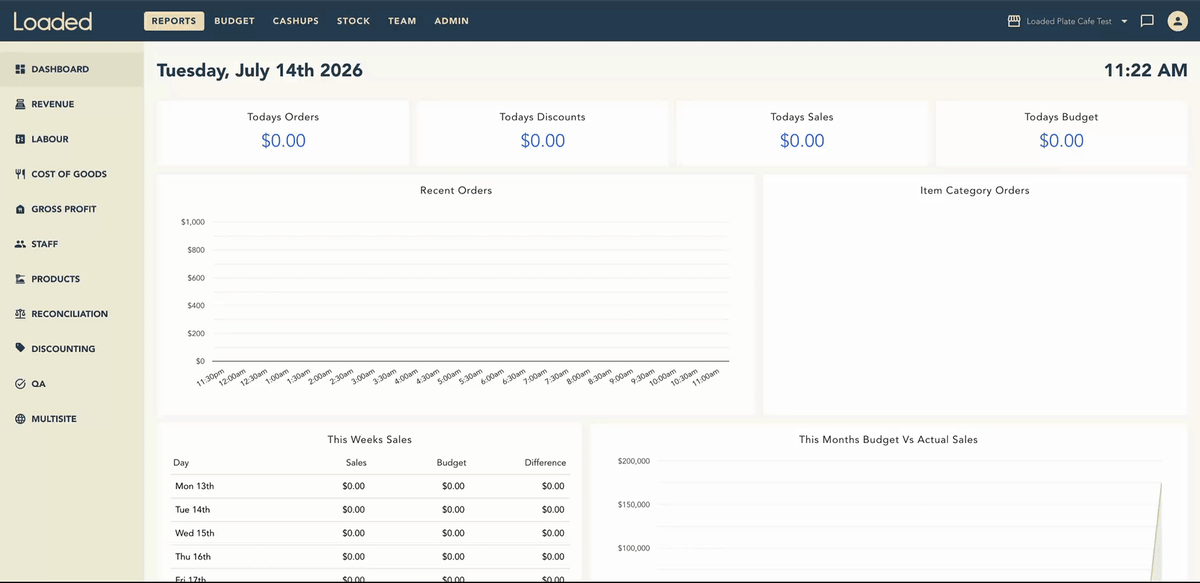Click This Months Budget Vs Actual Sales title
The image size is (1200, 583).
point(889,439)
